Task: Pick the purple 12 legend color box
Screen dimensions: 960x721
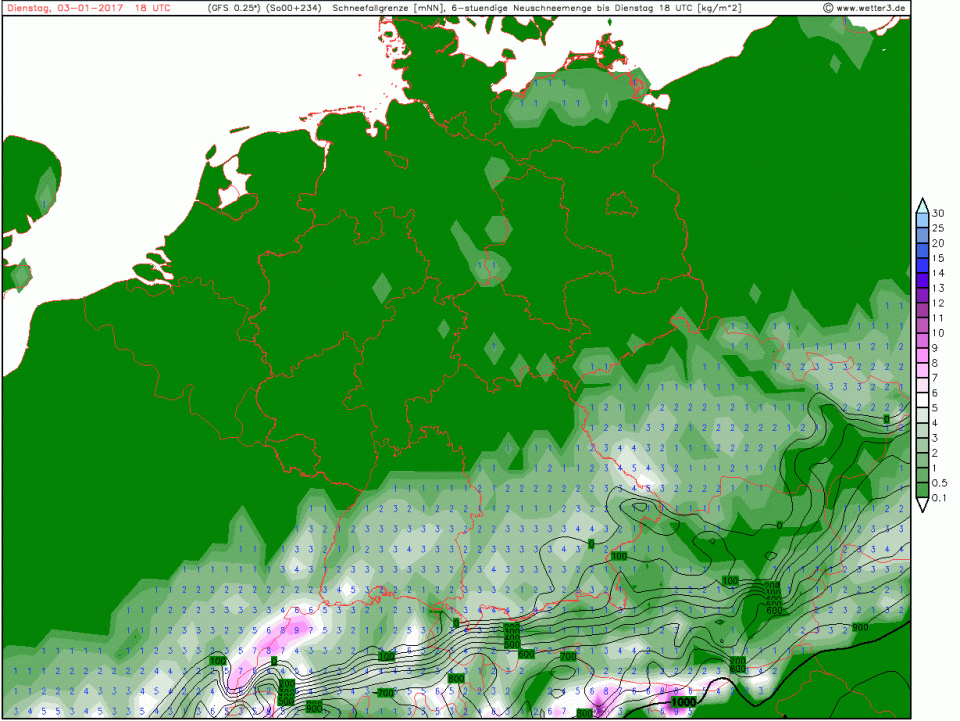Action: (x=922, y=310)
